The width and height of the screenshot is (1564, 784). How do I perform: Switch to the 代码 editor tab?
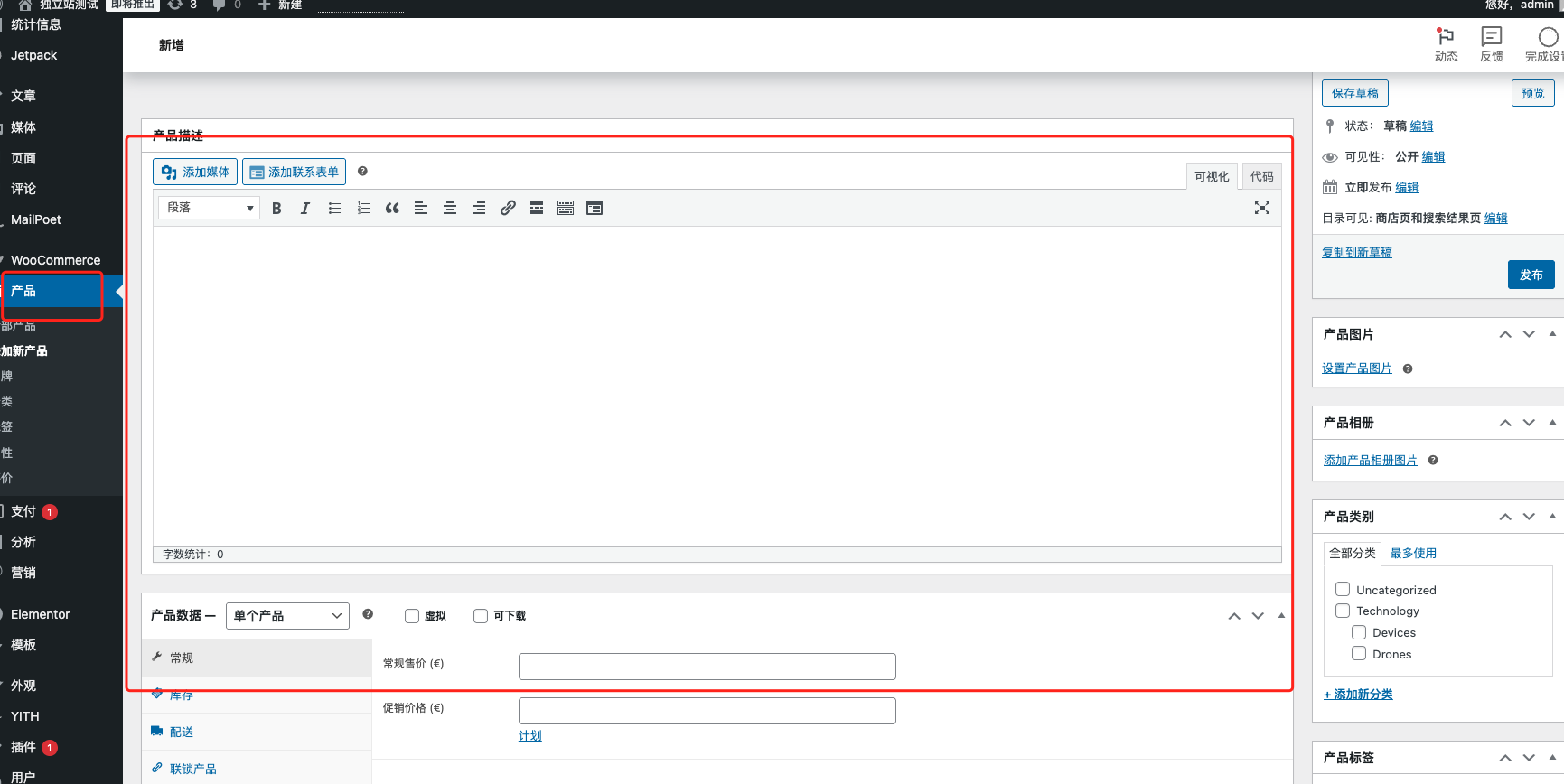[1261, 176]
